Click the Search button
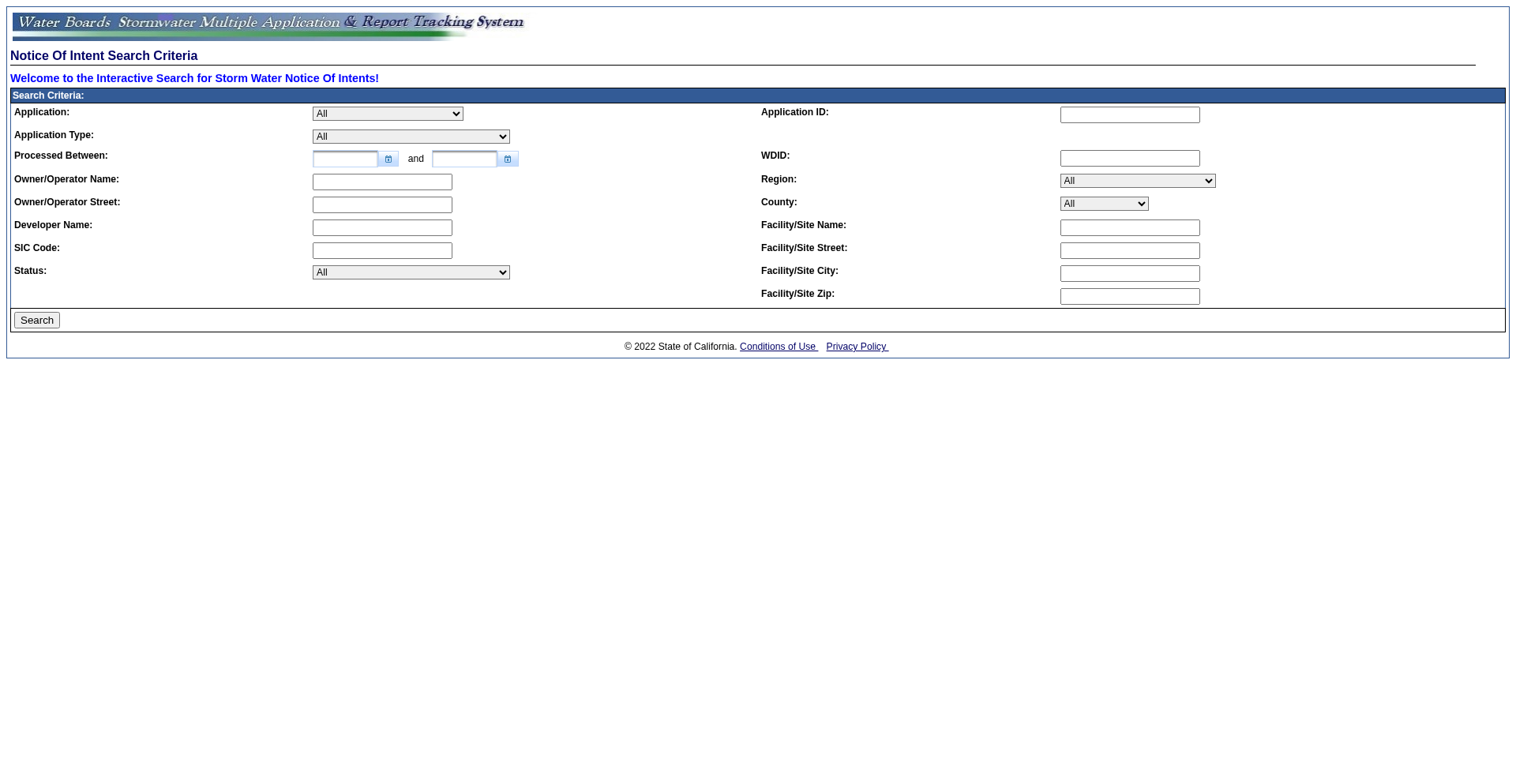Screen dimensions: 1516x784 37,320
